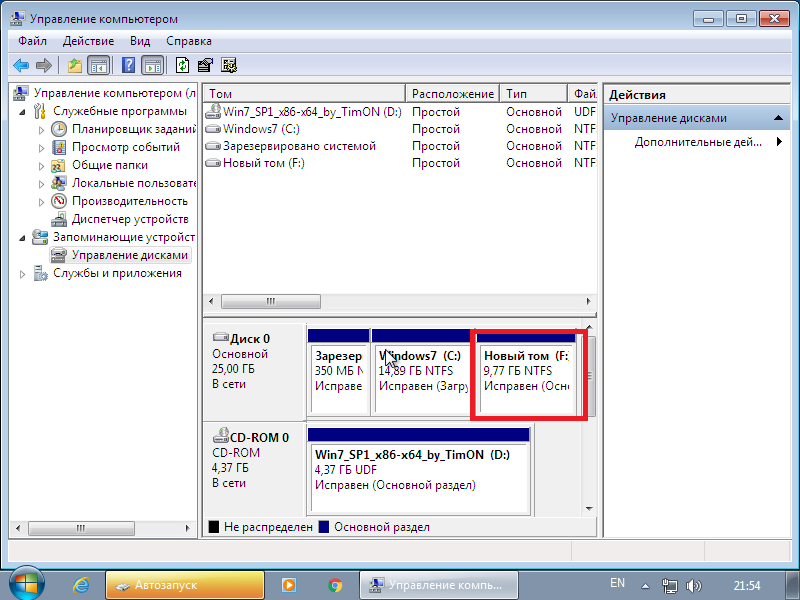
Task: Open the Справка menu
Action: tap(189, 41)
